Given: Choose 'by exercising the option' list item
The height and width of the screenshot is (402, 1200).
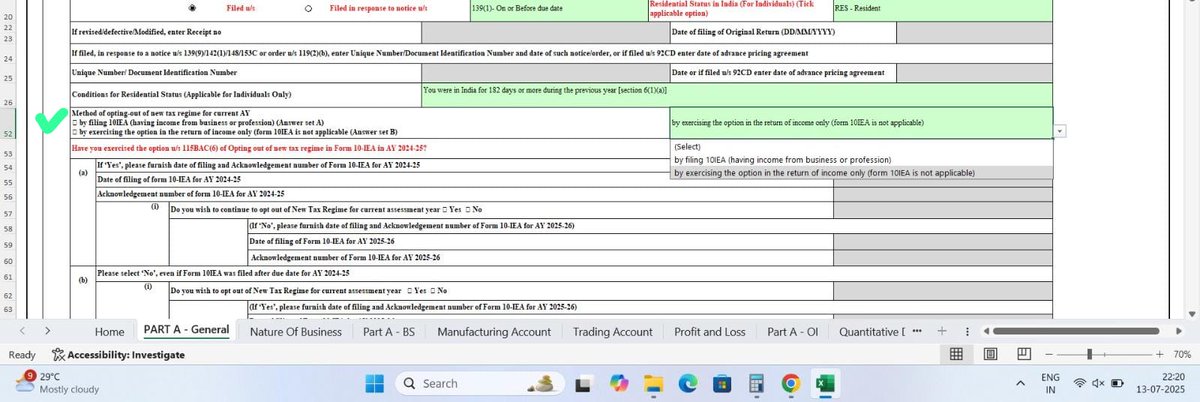Looking at the screenshot, I should pyautogui.click(x=861, y=173).
